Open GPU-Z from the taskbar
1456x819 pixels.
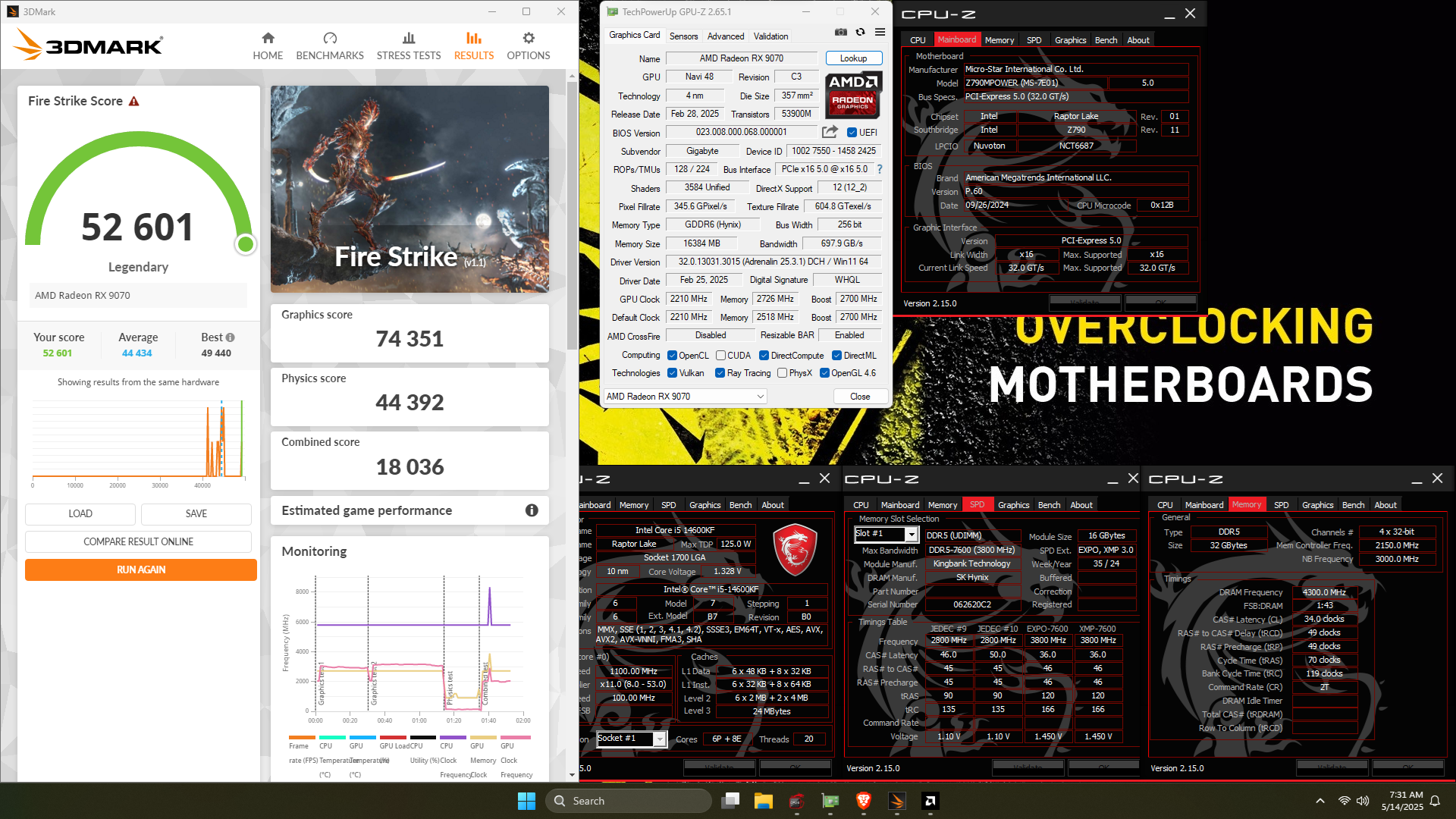pos(830,801)
